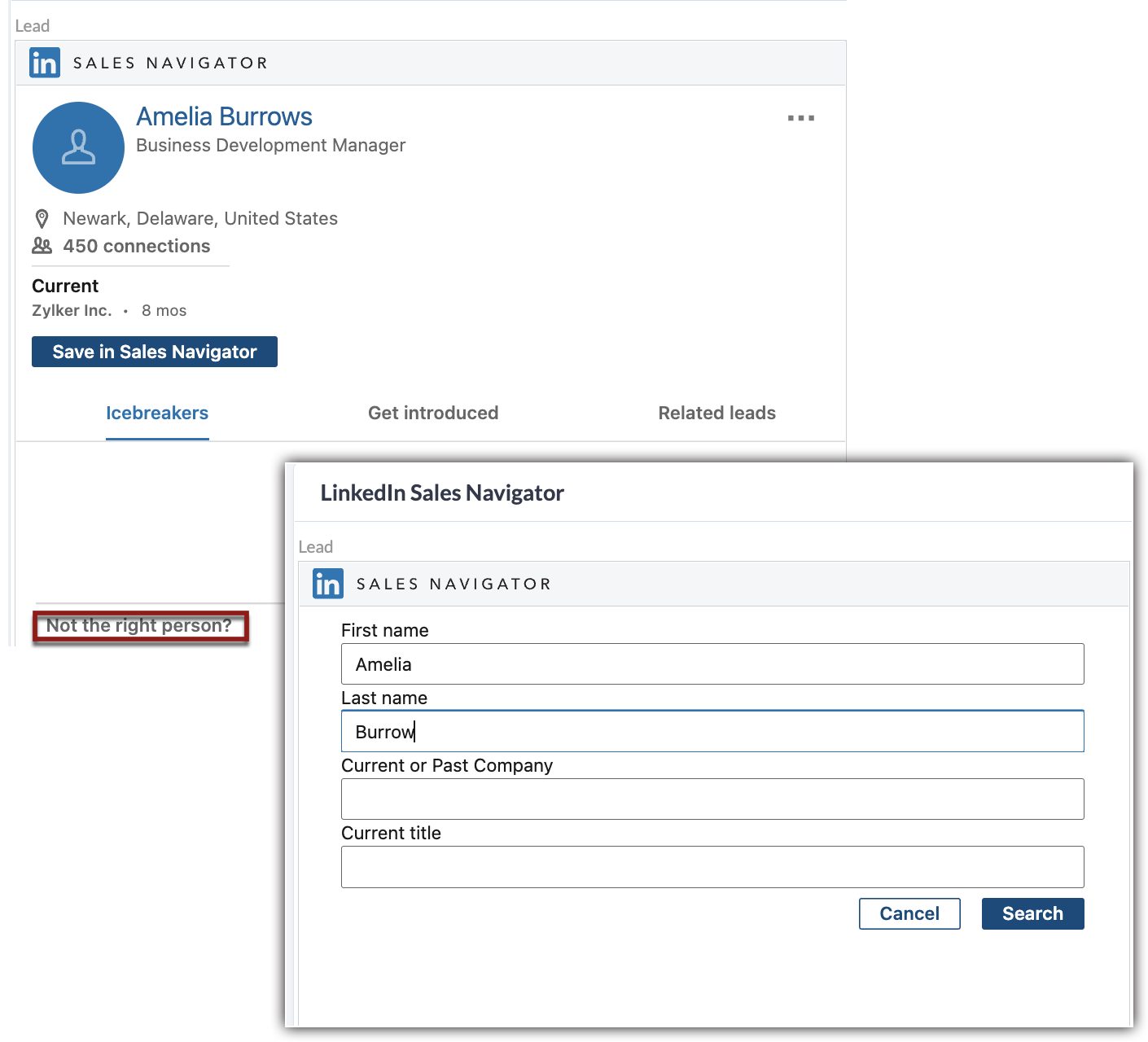The width and height of the screenshot is (1148, 1042).
Task: Click the Current or Past Company field
Action: (712, 799)
